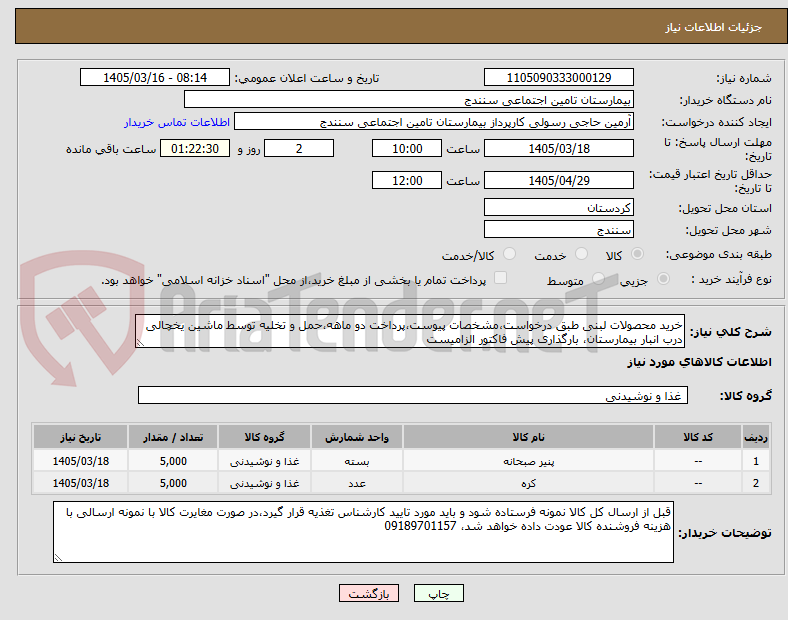
Task: Click the response deadline time 10:00 field
Action: pyautogui.click(x=407, y=149)
